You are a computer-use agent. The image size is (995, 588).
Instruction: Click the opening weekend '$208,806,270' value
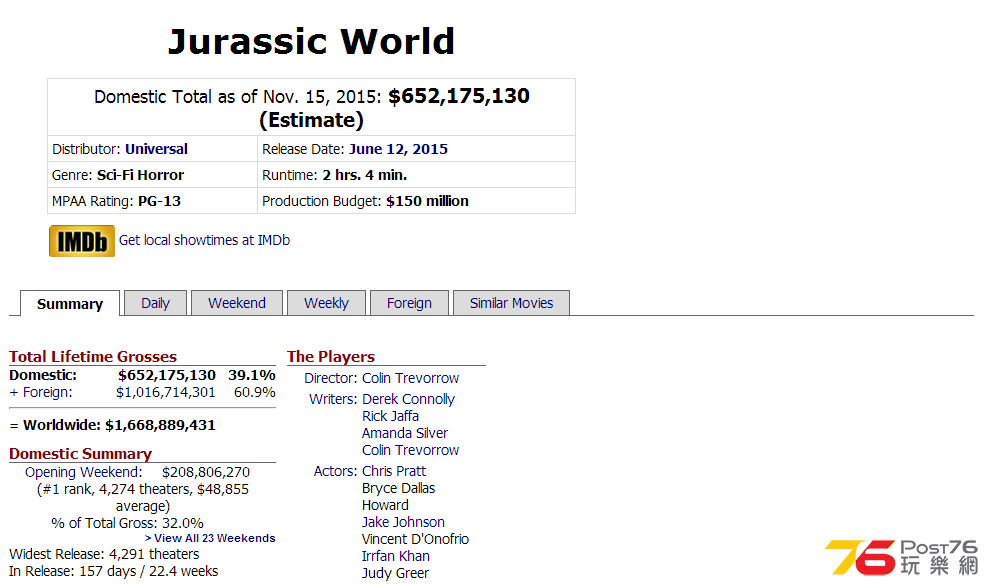click(206, 473)
